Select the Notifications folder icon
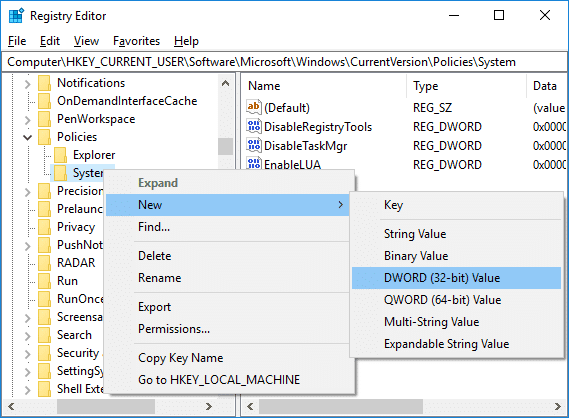Image resolution: width=569 pixels, height=418 pixels. click(45, 83)
